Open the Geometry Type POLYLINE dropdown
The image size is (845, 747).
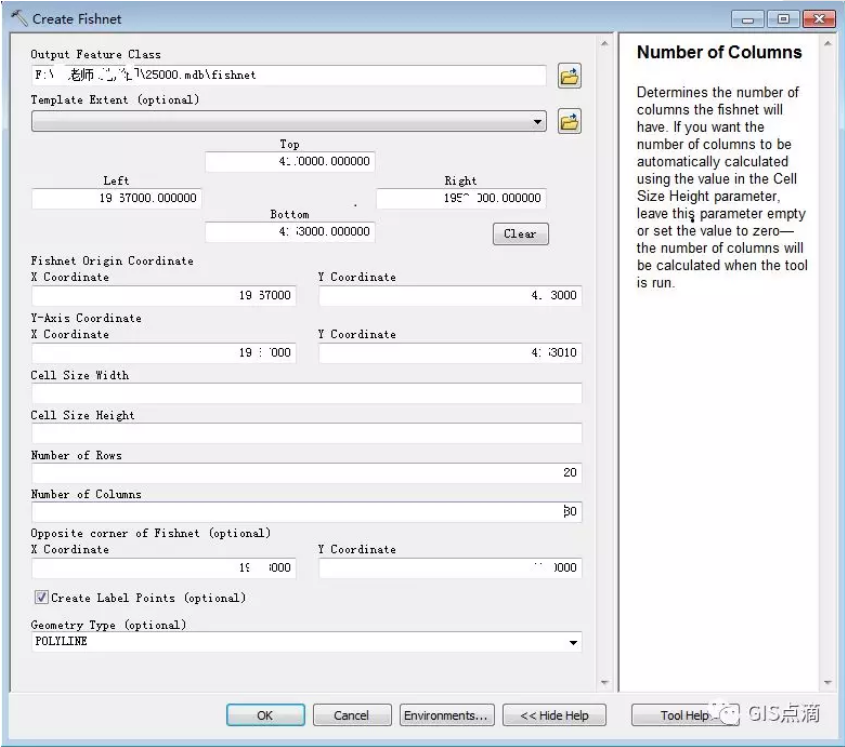(x=573, y=642)
